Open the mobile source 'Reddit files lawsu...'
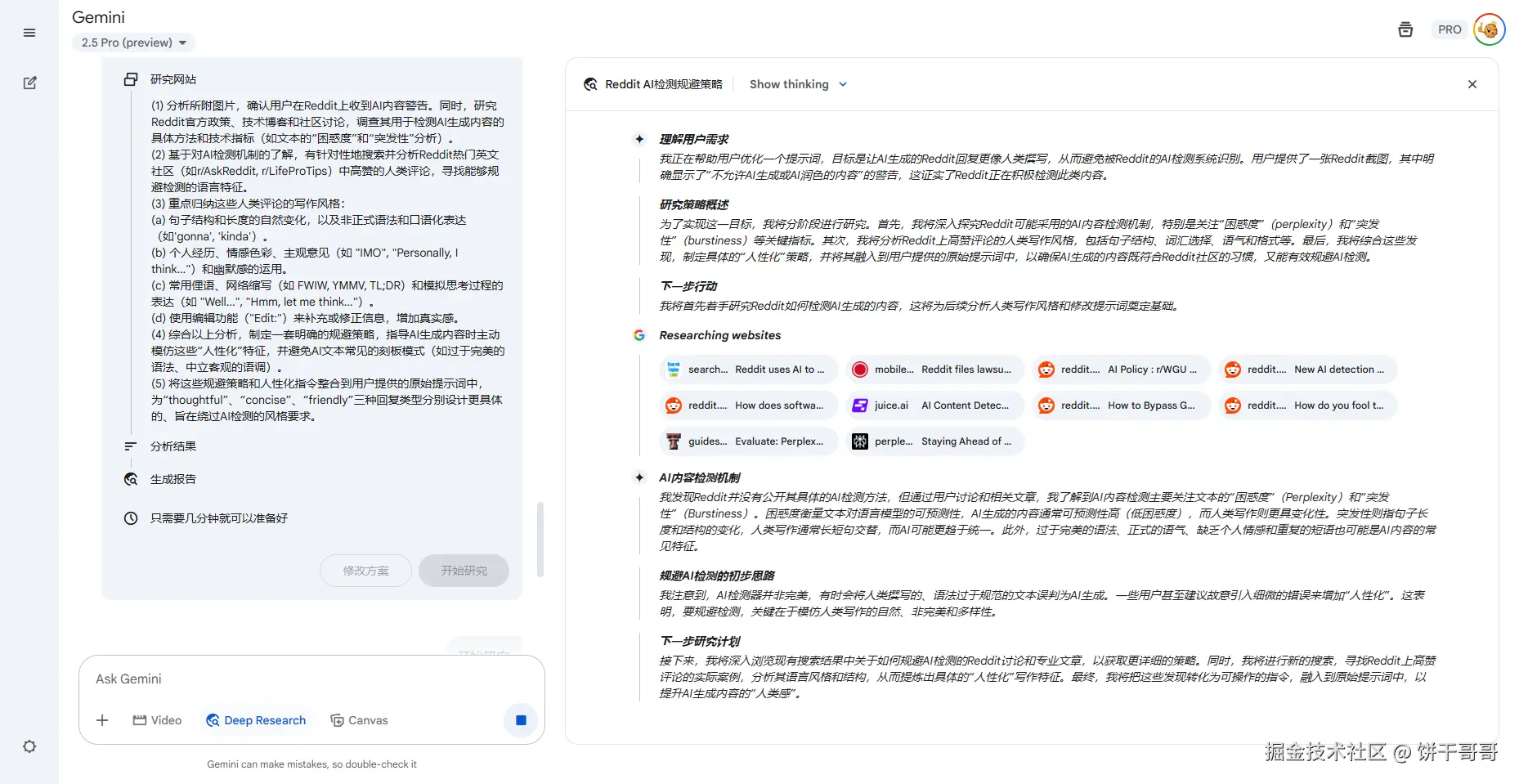 pyautogui.click(x=934, y=370)
